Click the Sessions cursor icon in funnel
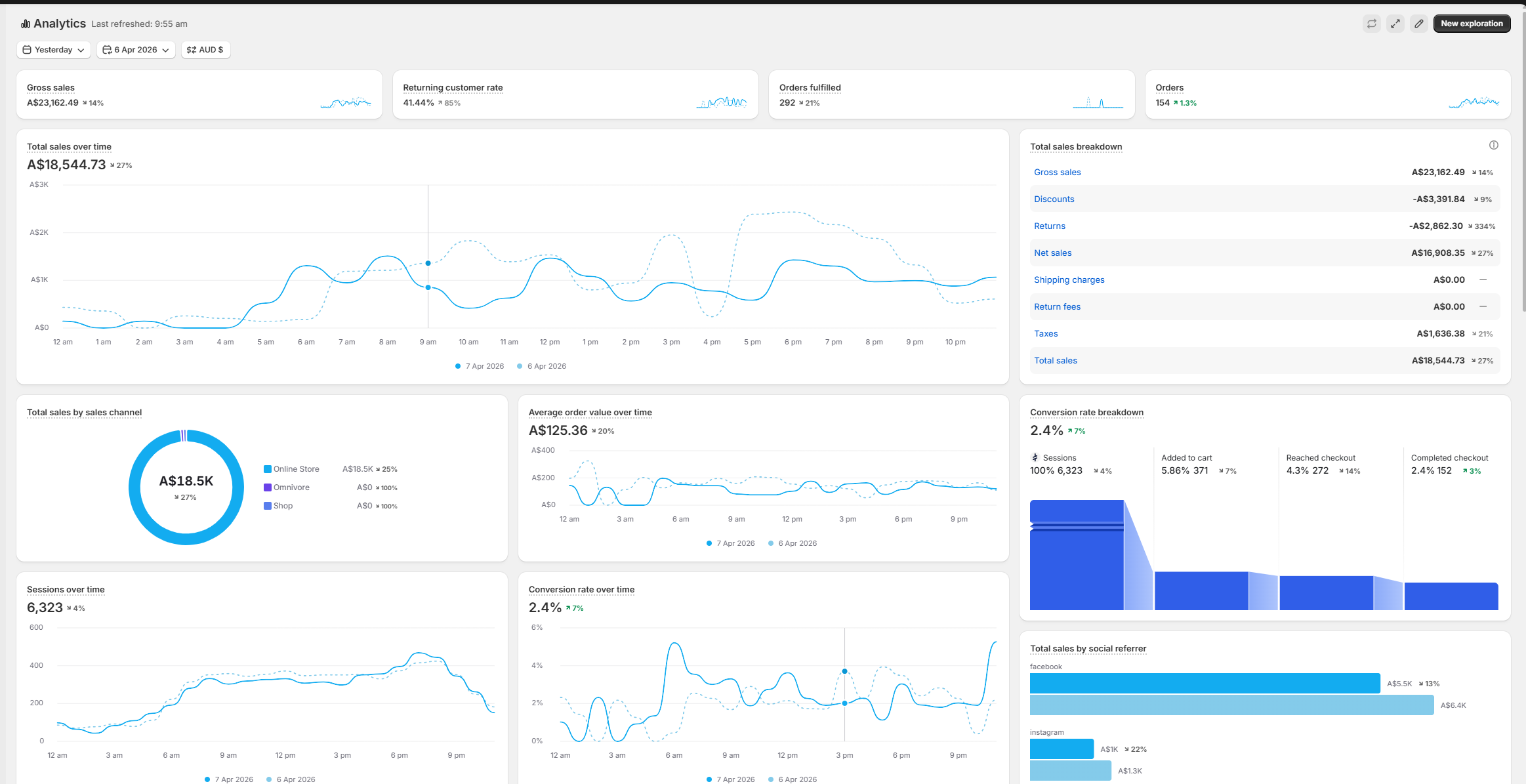The image size is (1526, 784). pyautogui.click(x=1035, y=457)
